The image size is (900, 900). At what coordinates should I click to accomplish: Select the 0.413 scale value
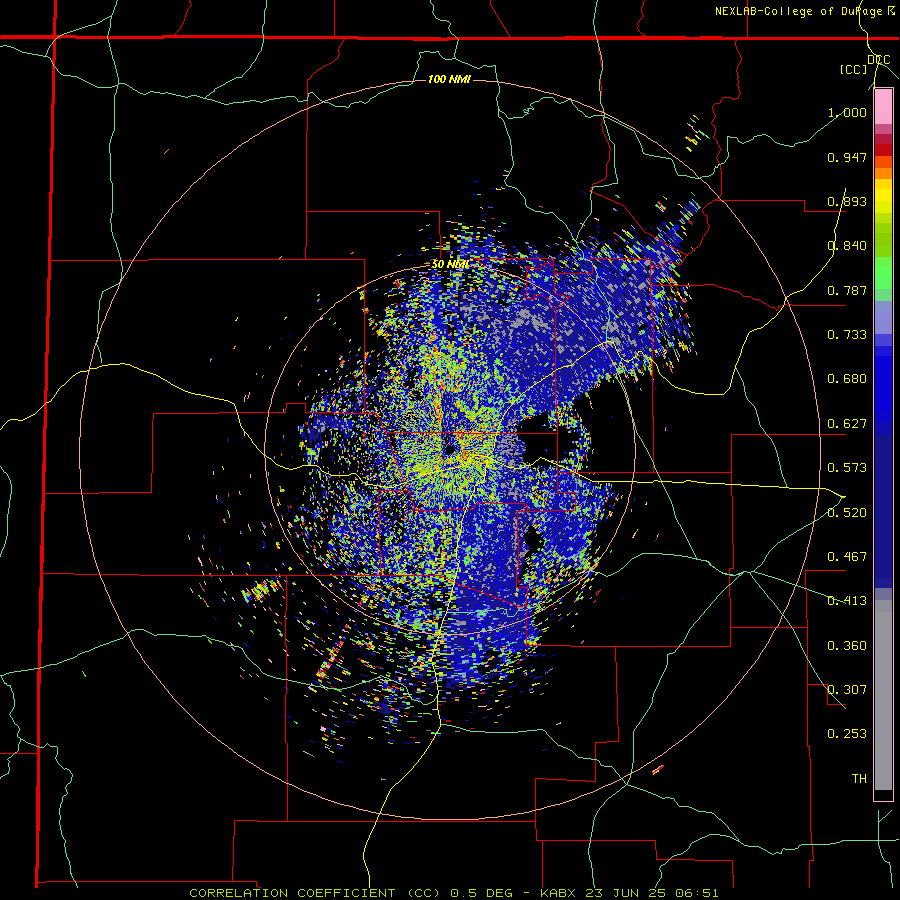point(847,601)
